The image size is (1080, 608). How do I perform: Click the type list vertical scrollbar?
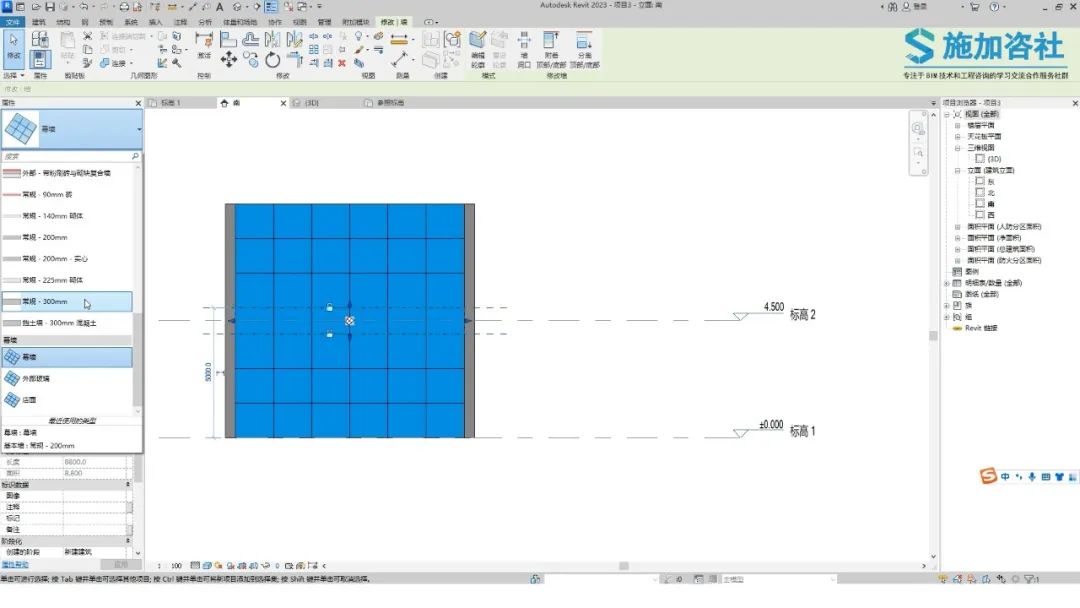pyautogui.click(x=137, y=360)
